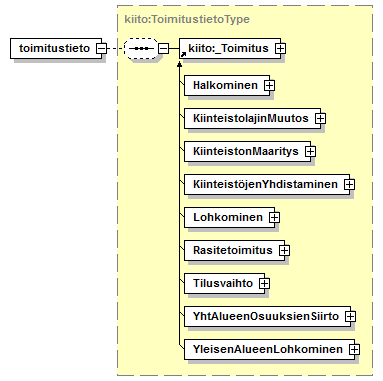Click the reference arrow on kiito:_Toimitus

point(183,54)
